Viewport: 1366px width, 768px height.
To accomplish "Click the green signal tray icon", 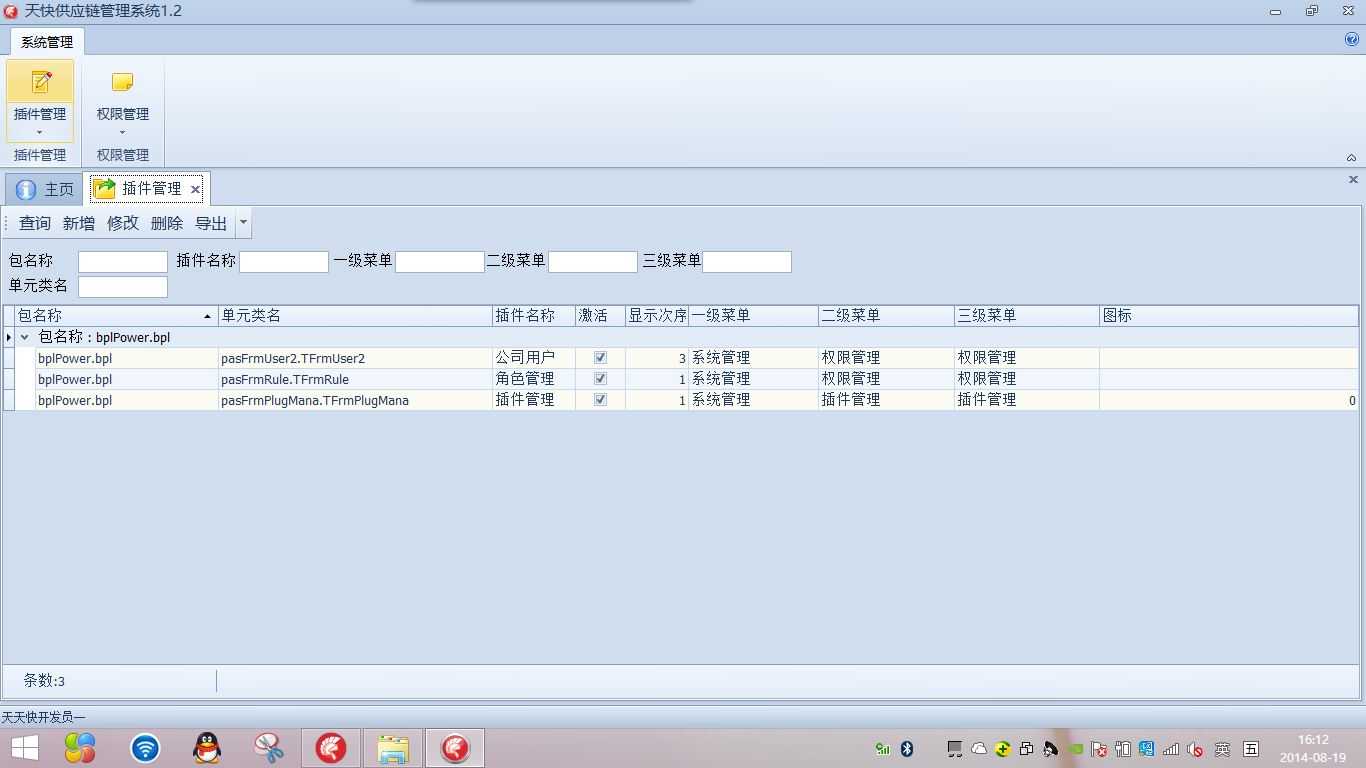I will click(882, 748).
